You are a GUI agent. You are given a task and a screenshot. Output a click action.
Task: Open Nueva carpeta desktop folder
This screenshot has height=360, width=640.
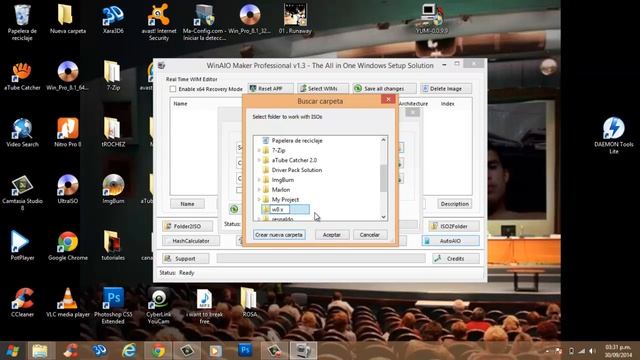tap(68, 19)
